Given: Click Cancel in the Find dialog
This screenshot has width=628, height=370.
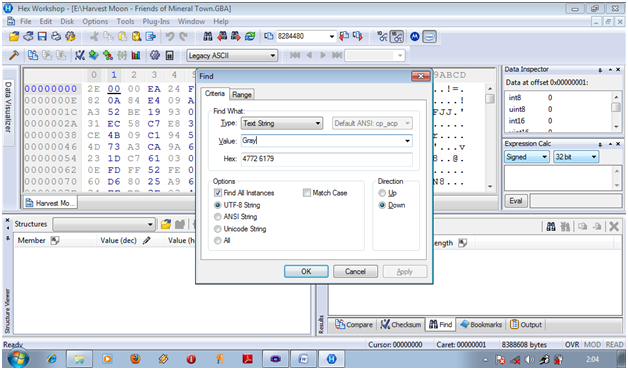Looking at the screenshot, I should point(355,271).
